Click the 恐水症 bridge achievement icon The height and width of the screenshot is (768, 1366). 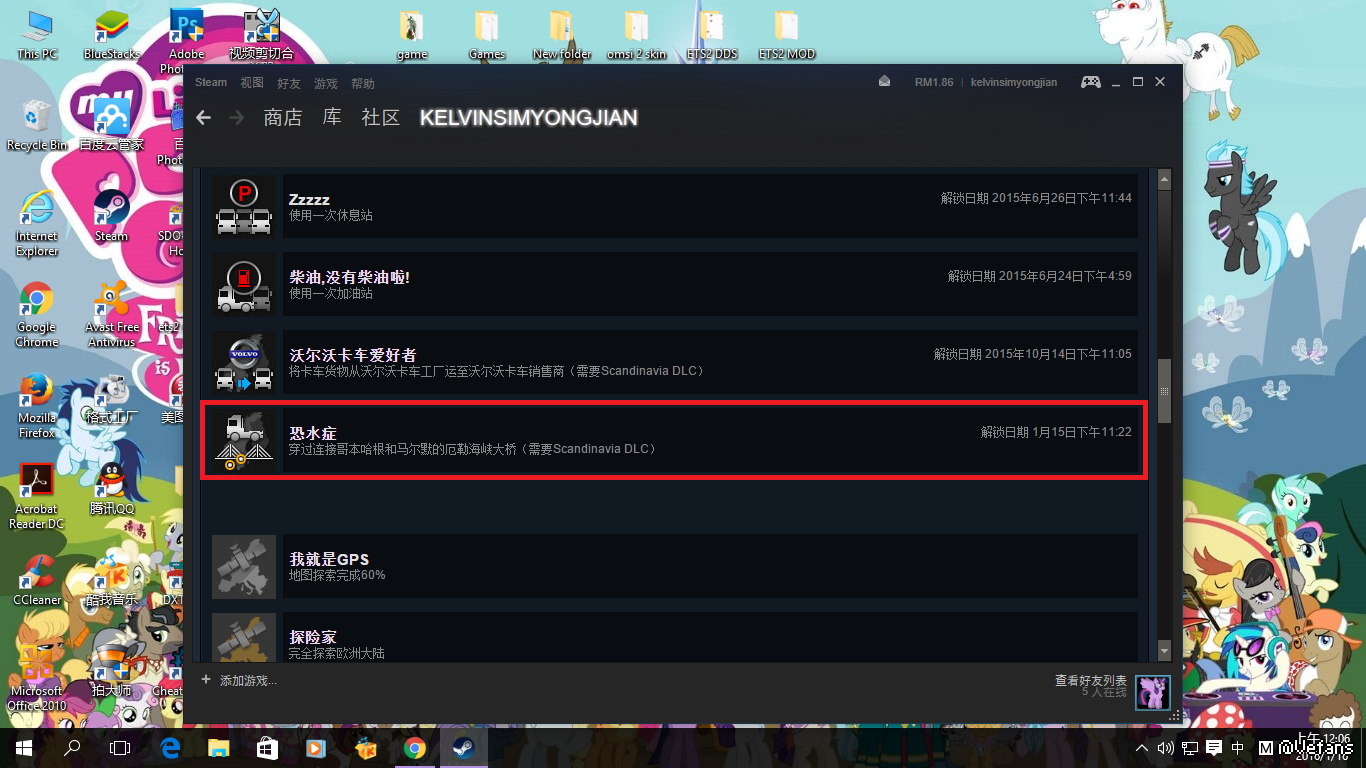pyautogui.click(x=244, y=441)
